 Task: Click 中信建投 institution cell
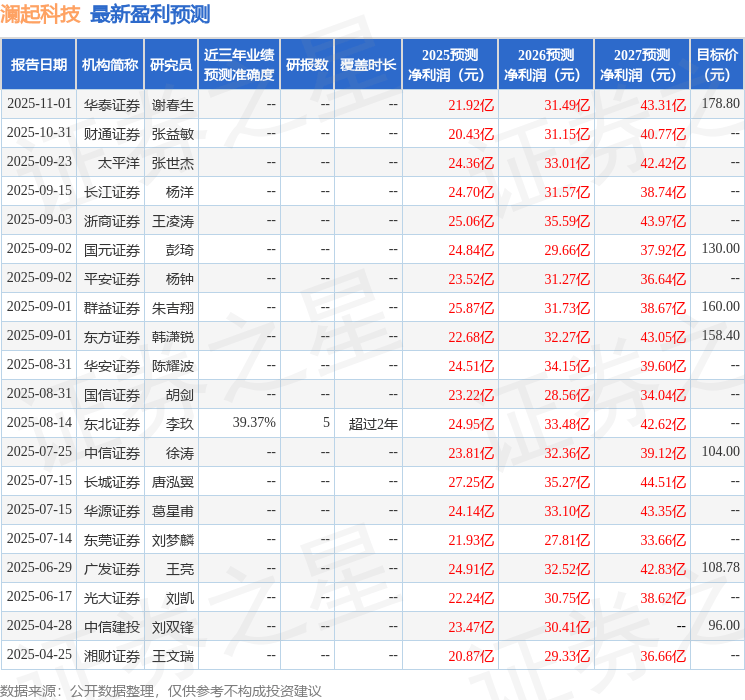click(x=112, y=627)
